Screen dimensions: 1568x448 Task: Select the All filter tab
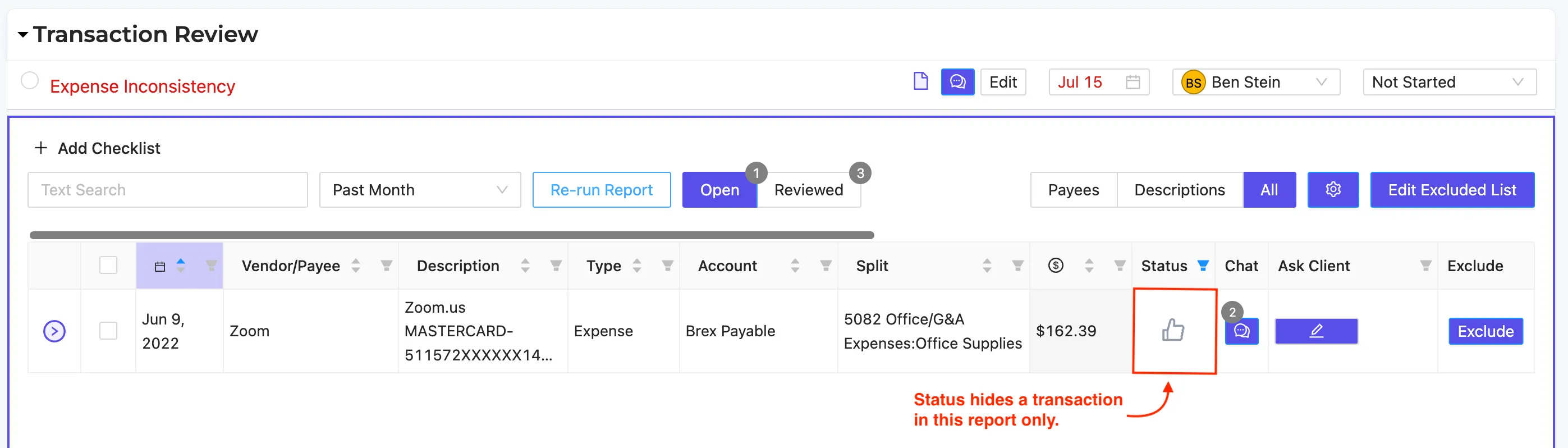point(1269,190)
